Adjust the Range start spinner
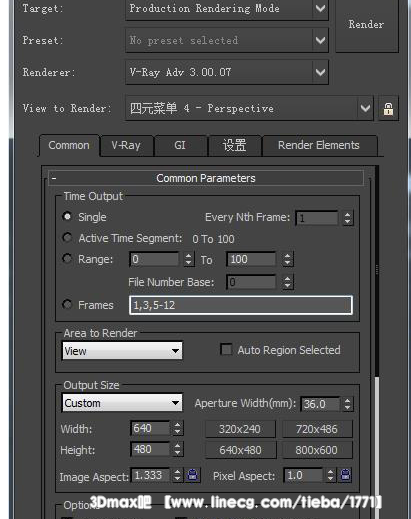This screenshot has width=411, height=519. pos(188,259)
